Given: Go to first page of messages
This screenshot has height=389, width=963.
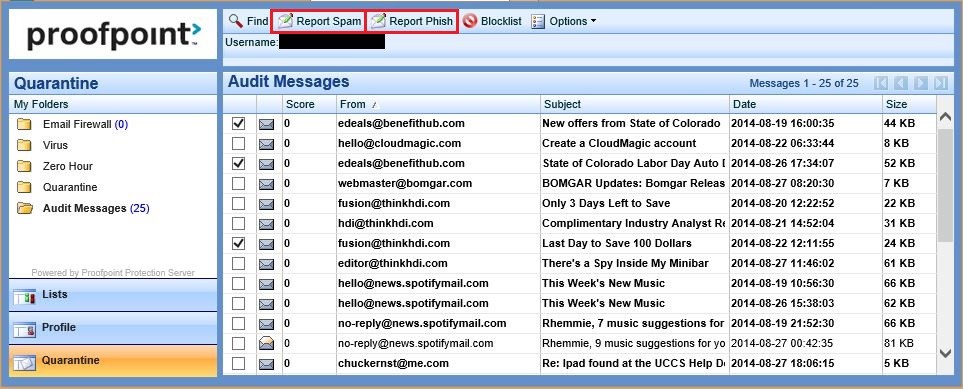Looking at the screenshot, I should point(881,83).
